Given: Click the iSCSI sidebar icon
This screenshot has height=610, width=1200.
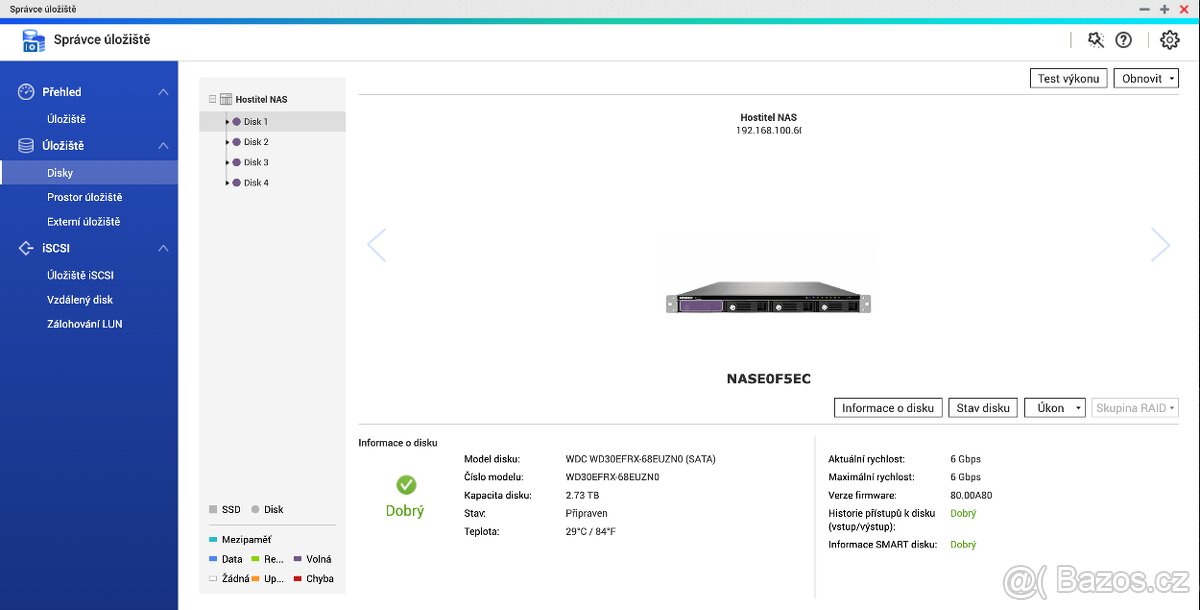Looking at the screenshot, I should point(27,248).
